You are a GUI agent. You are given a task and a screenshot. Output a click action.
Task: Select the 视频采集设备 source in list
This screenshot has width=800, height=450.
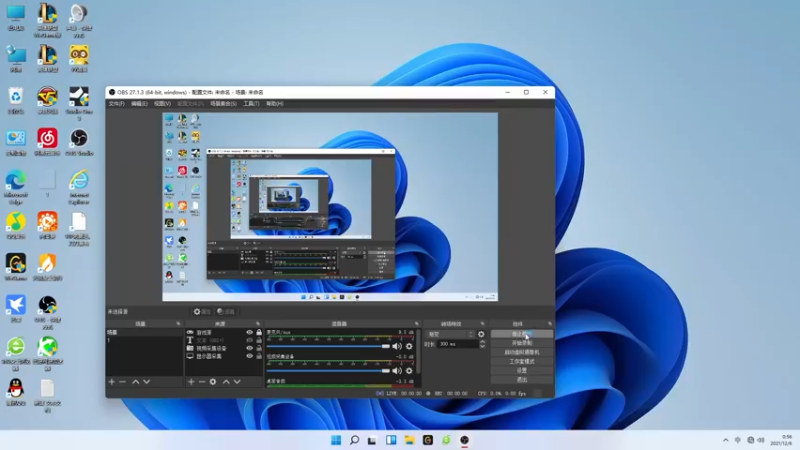212,348
